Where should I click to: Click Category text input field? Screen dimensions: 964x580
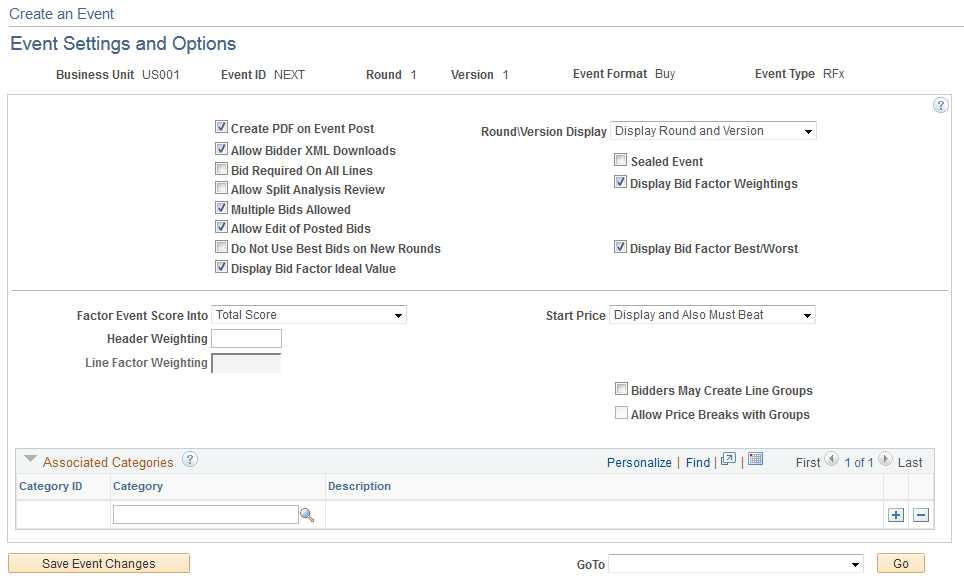pyautogui.click(x=206, y=515)
